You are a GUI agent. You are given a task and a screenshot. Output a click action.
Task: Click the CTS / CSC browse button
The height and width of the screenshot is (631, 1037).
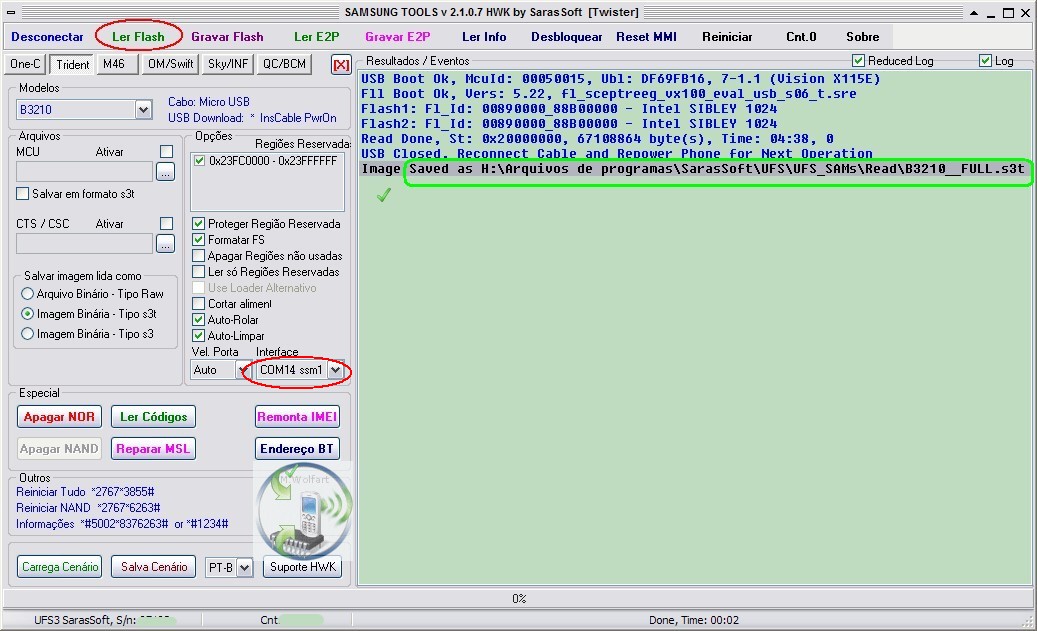[x=166, y=243]
